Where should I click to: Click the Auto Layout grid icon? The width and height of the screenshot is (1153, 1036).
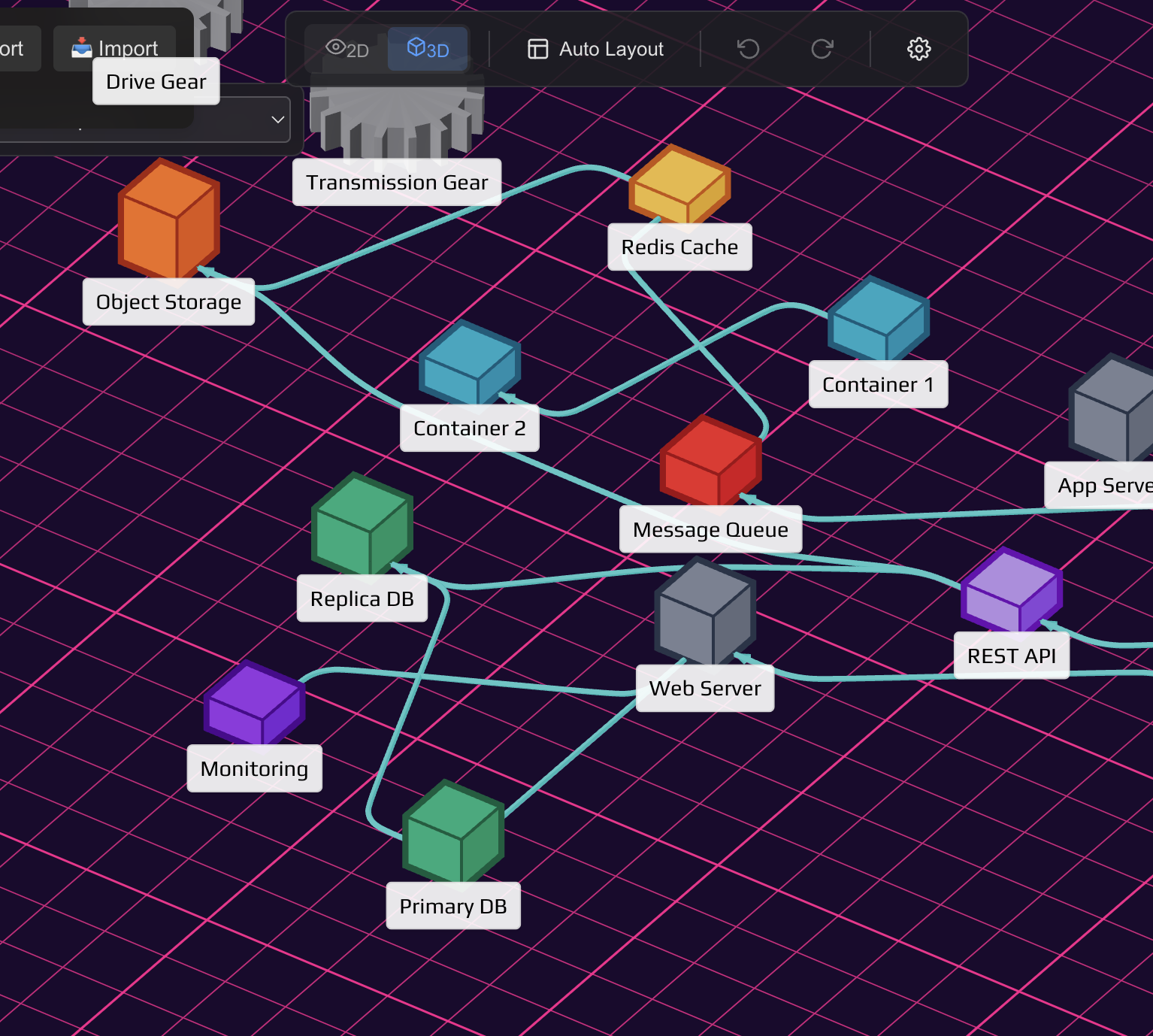[x=538, y=48]
